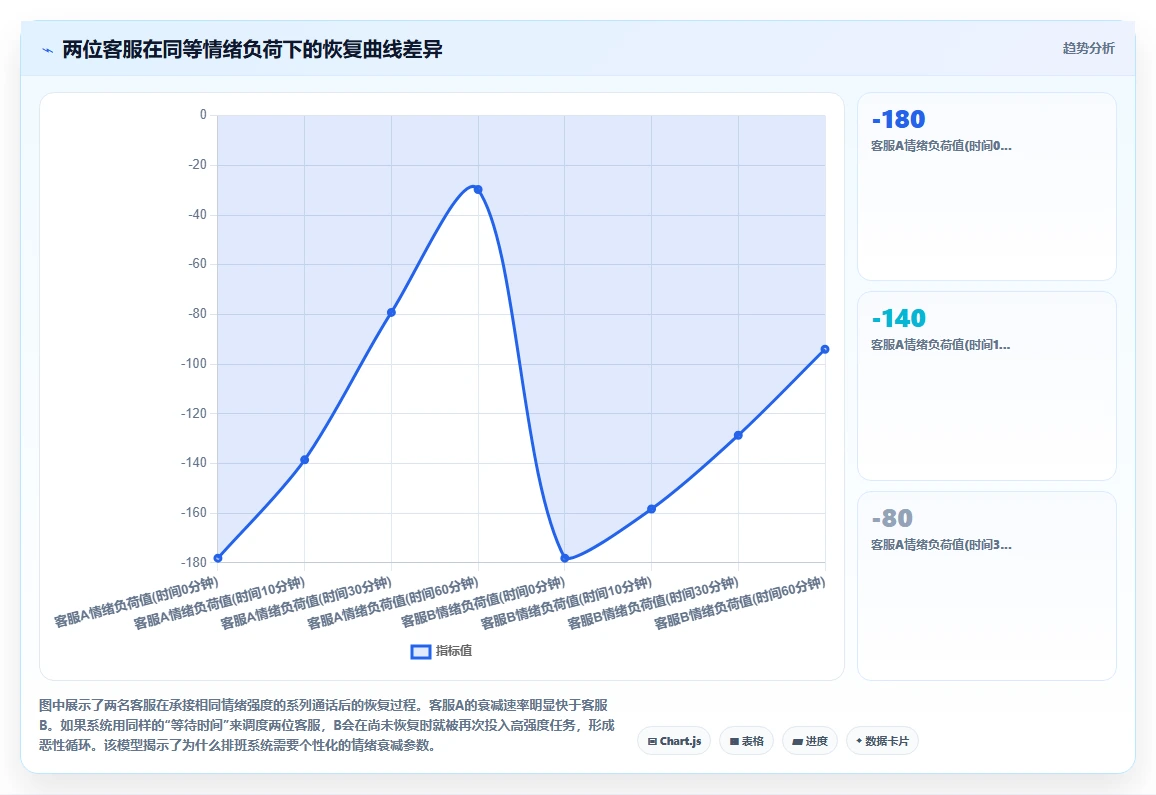Click x-axis label 客服A情绪负荷值(时间0分钟)
The height and width of the screenshot is (795, 1156).
(136, 603)
